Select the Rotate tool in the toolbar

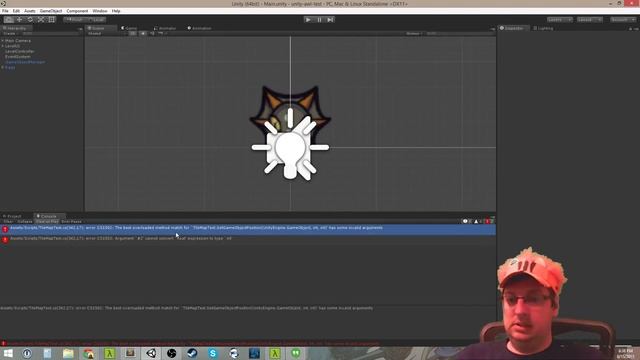(30, 20)
